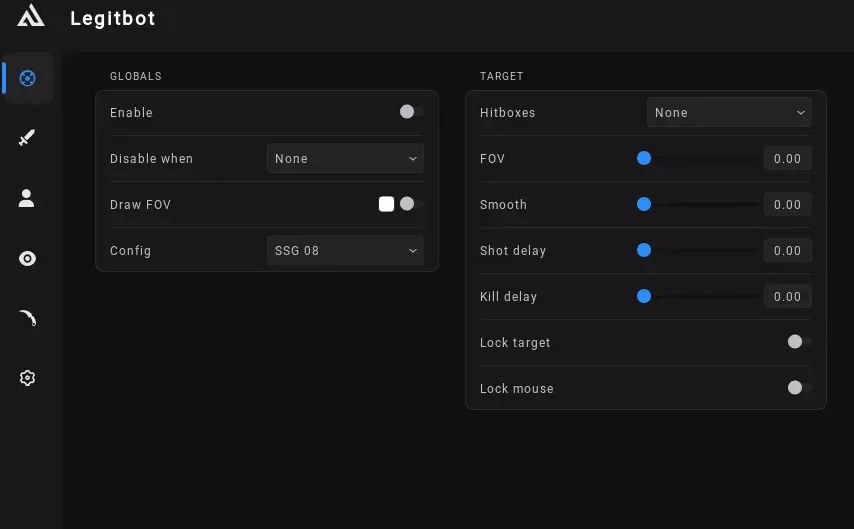The image size is (854, 529).
Task: Turn on the Lock mouse switch
Action: (798, 388)
